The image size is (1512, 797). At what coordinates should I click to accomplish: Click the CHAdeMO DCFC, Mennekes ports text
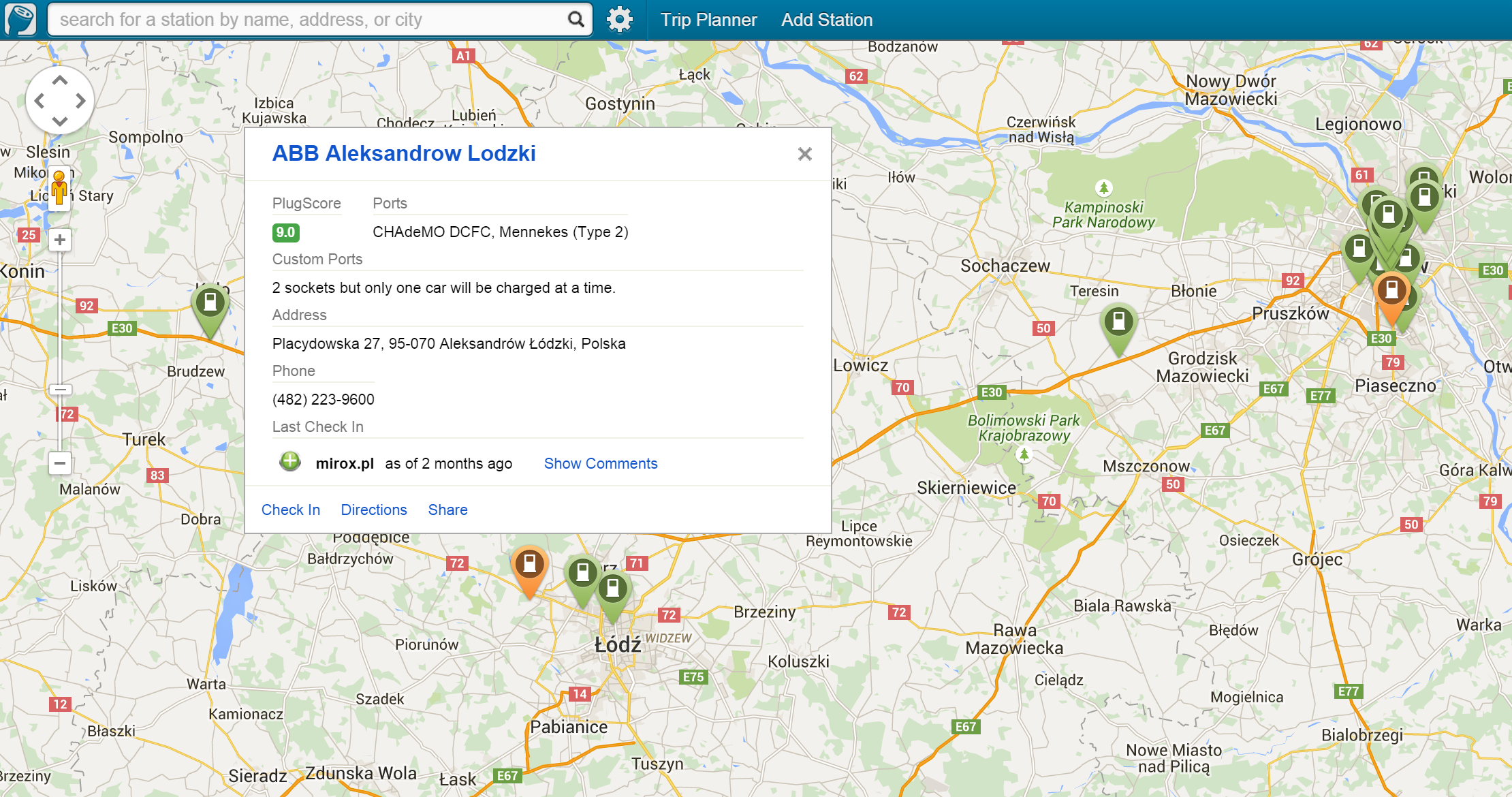pos(501,232)
